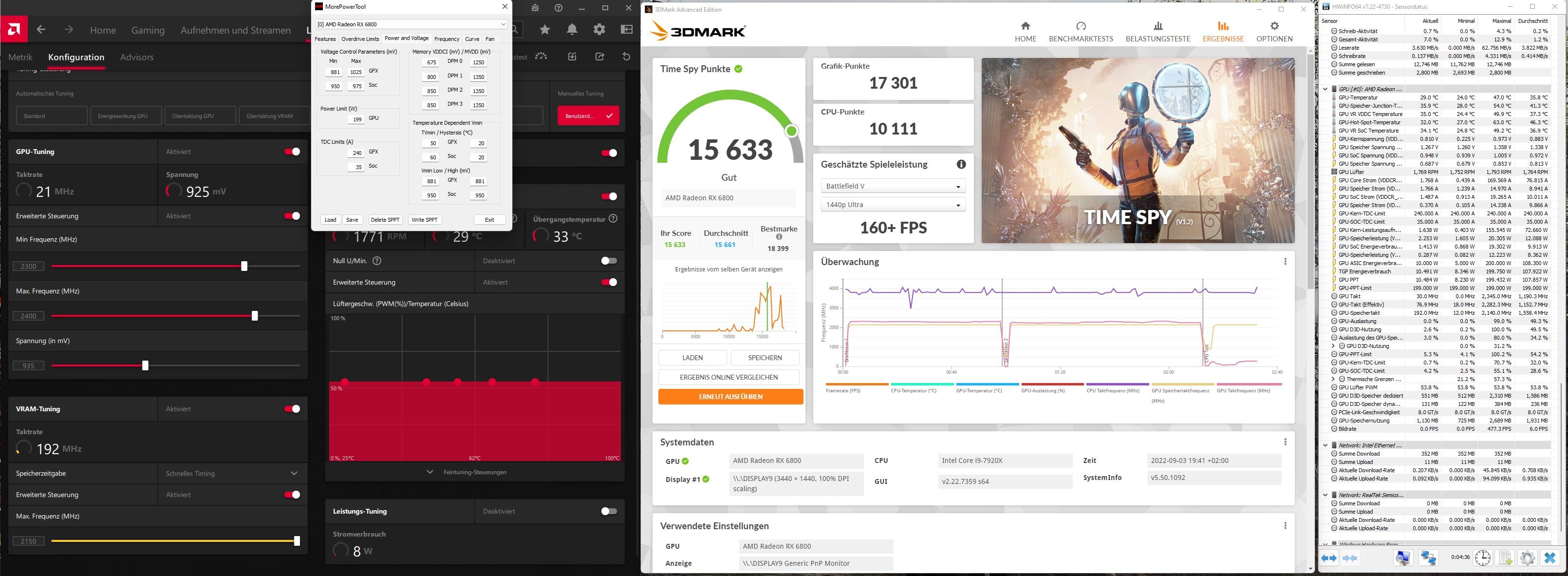Go to 3DMark HOME
The image size is (1568, 576).
point(1025,32)
